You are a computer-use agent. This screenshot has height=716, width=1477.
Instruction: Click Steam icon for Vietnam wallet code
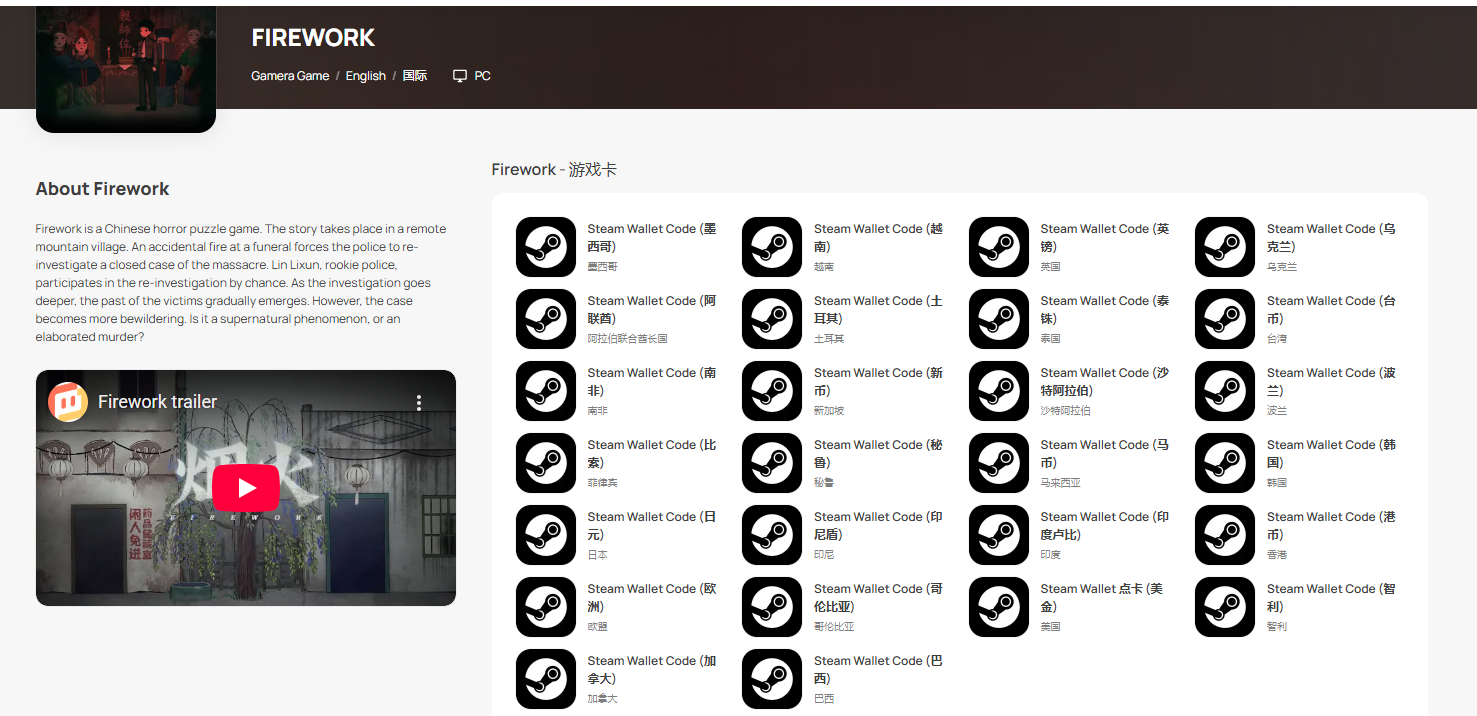point(772,247)
